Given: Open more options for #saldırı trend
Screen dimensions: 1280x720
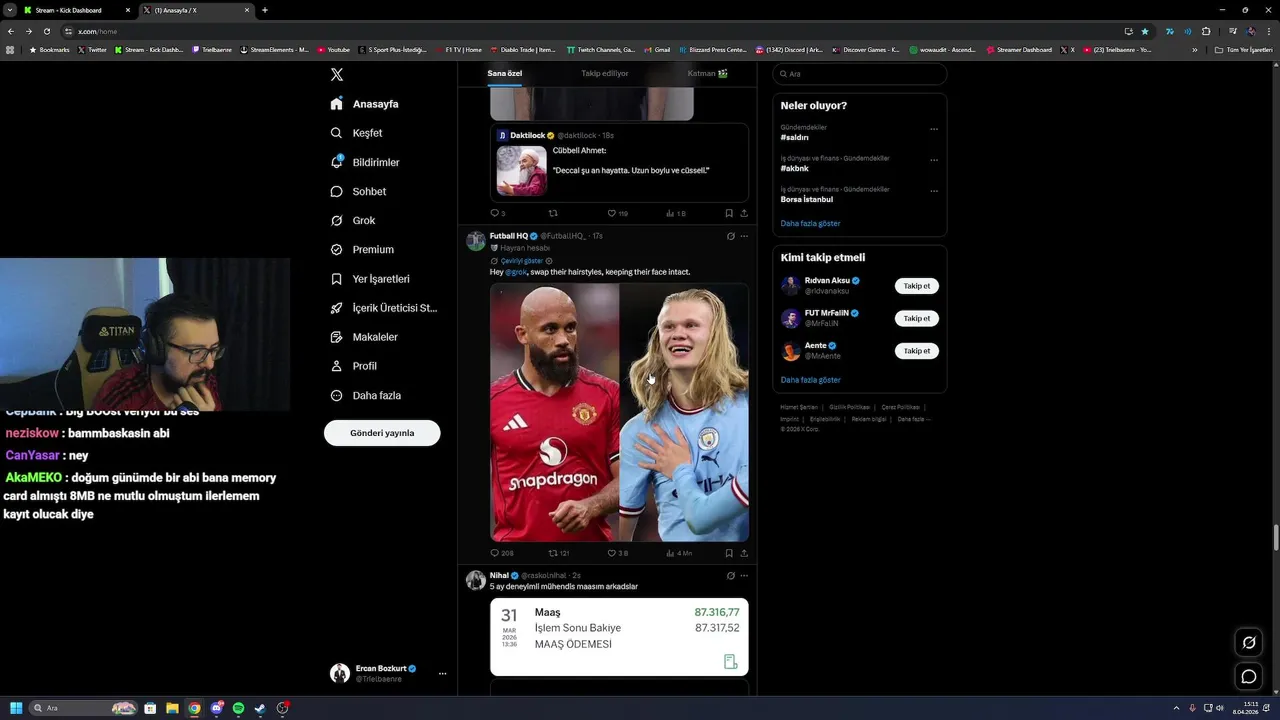Looking at the screenshot, I should pyautogui.click(x=934, y=129).
